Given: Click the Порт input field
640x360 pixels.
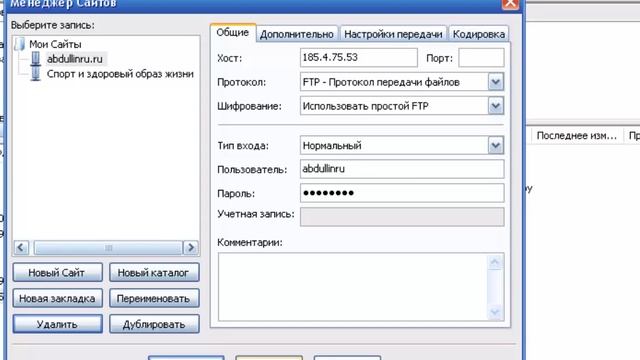Looking at the screenshot, I should click(481, 58).
